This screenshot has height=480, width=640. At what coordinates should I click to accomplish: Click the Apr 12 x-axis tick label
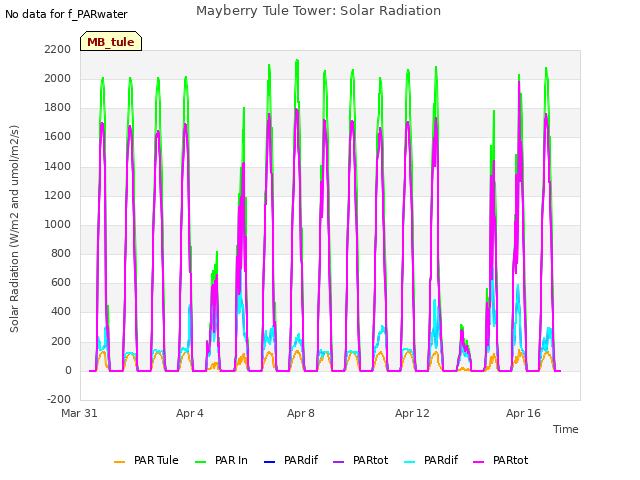point(412,413)
